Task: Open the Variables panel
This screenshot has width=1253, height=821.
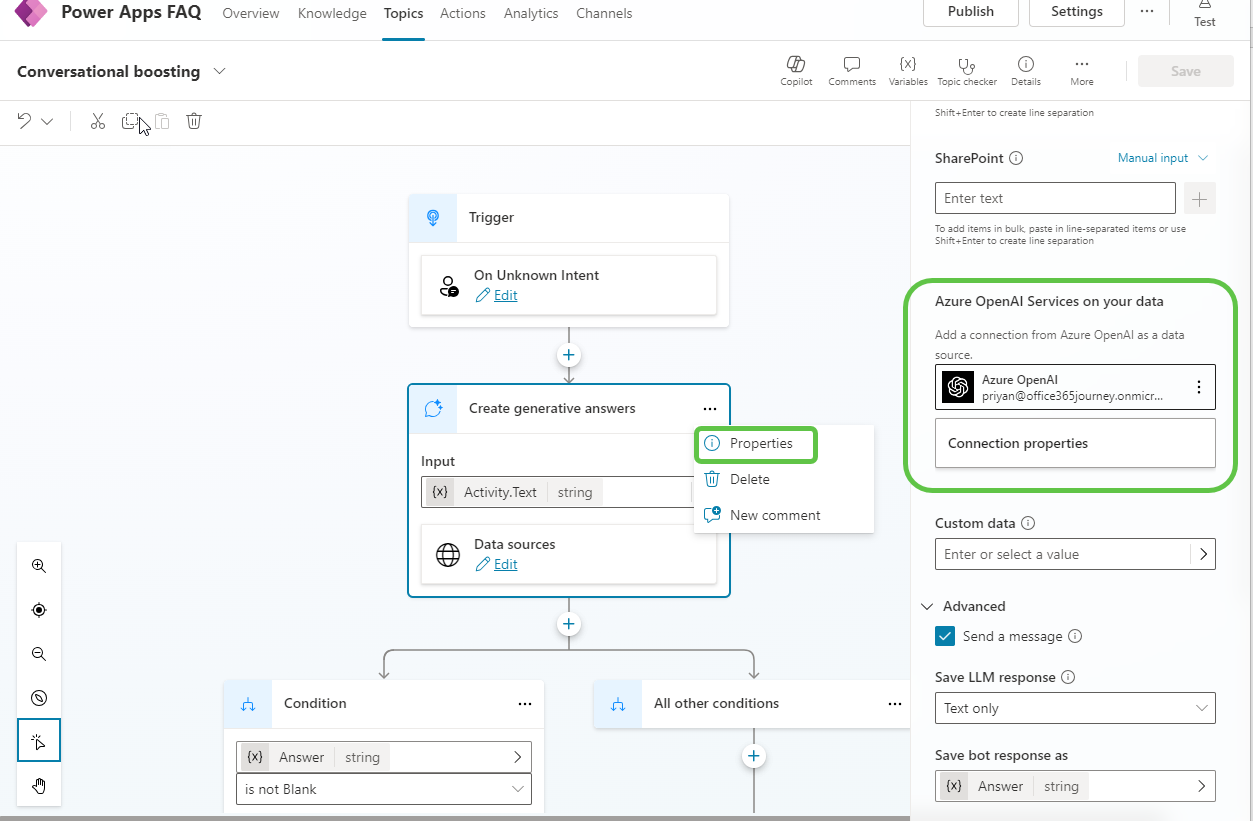Action: click(907, 66)
